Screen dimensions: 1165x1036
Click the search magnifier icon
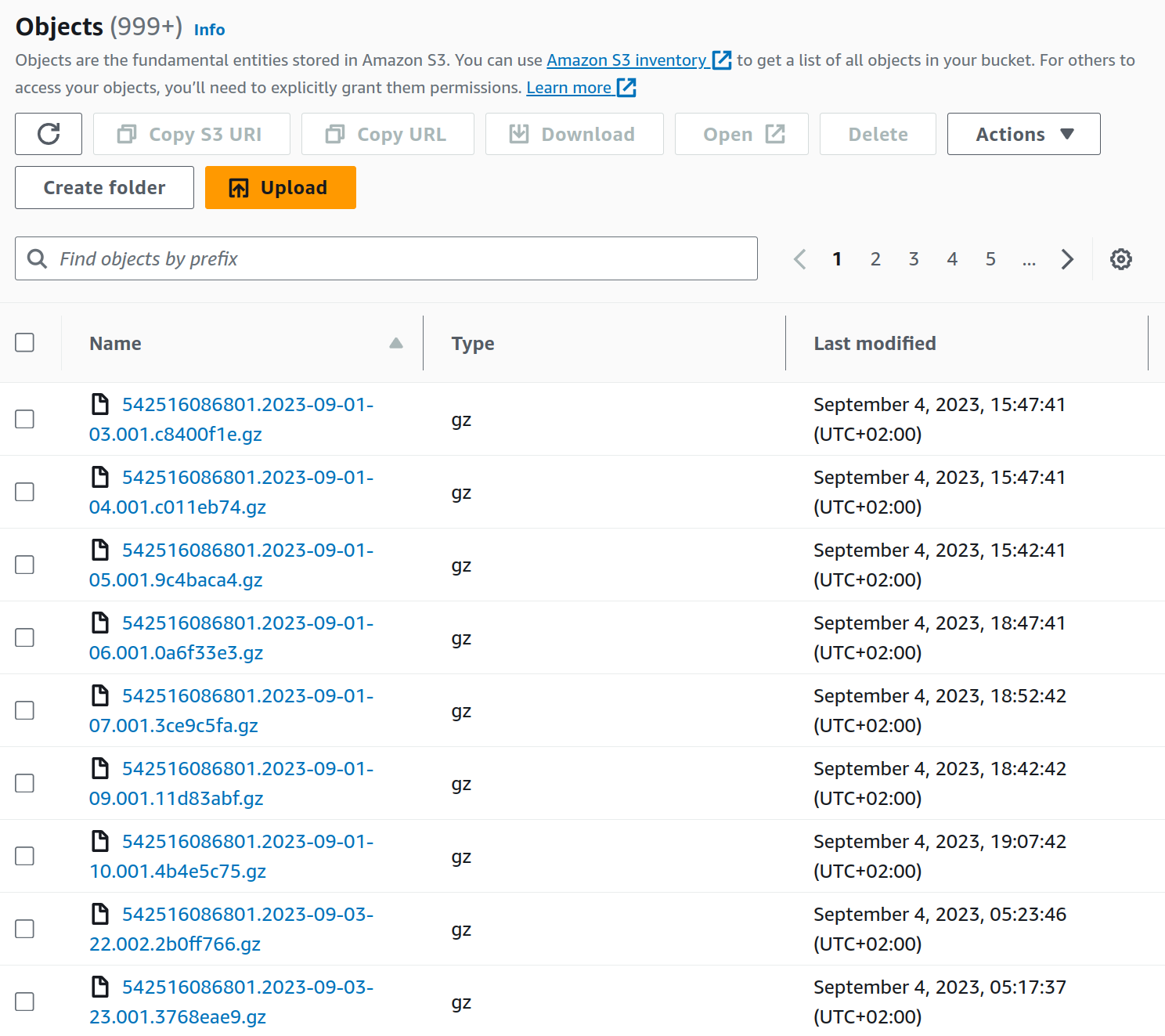[x=37, y=259]
